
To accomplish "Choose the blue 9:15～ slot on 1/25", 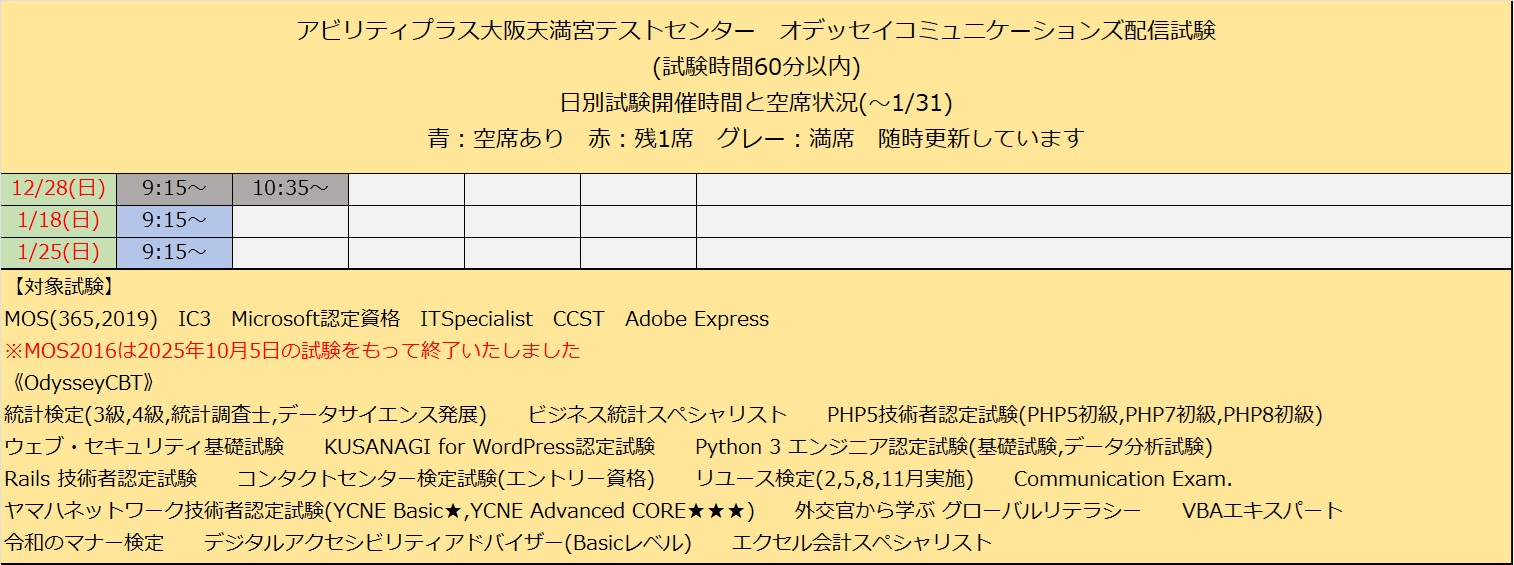I will pyautogui.click(x=174, y=253).
